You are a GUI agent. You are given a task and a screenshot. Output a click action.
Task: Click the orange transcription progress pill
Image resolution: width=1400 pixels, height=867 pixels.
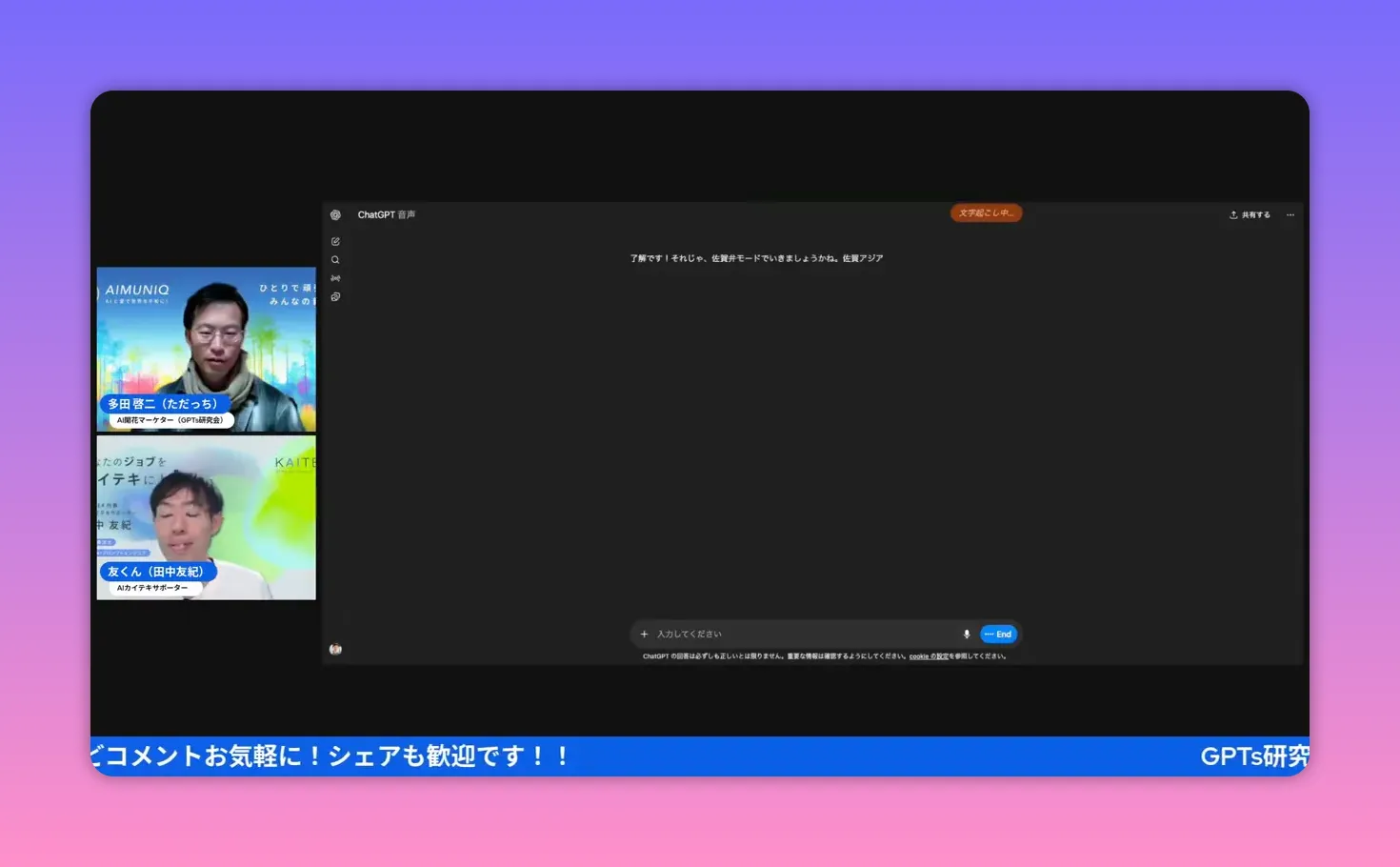[986, 212]
